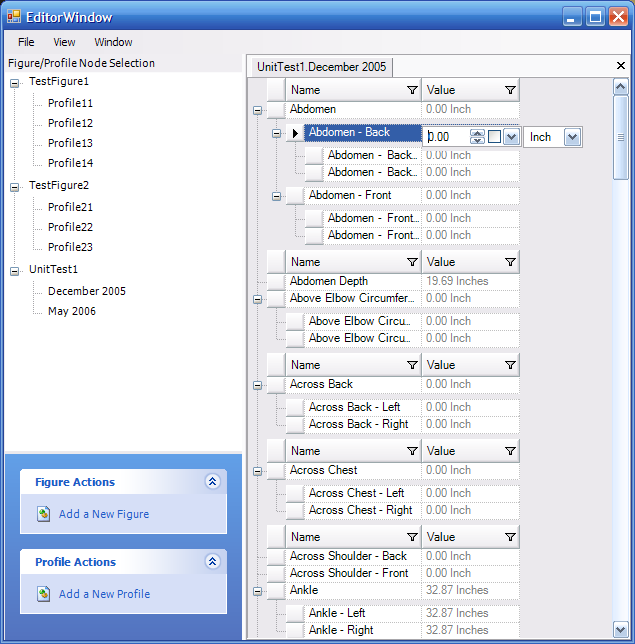Viewport: 635px width, 644px height.
Task: Open the Inch unit dropdown
Action: pos(572,137)
